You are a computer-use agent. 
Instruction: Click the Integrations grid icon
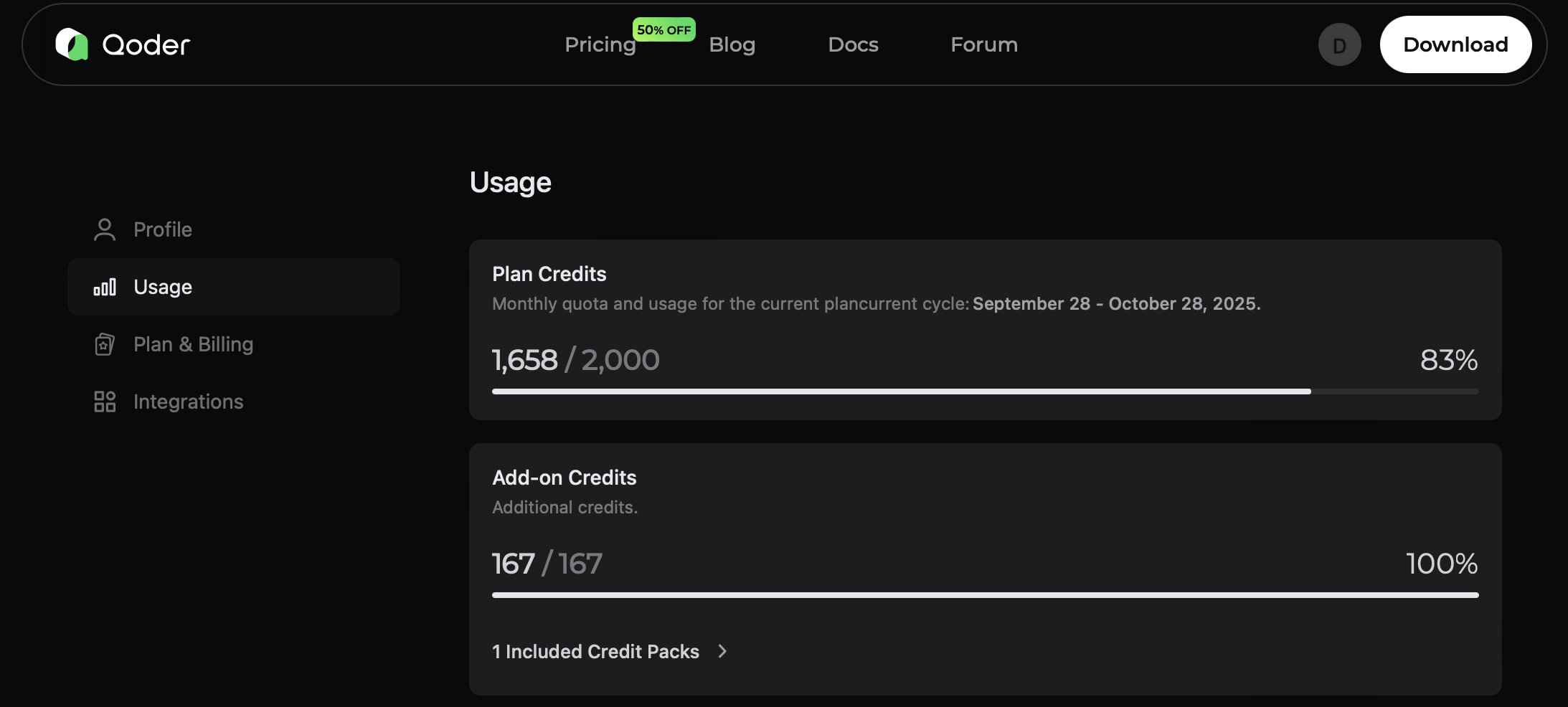click(x=105, y=402)
